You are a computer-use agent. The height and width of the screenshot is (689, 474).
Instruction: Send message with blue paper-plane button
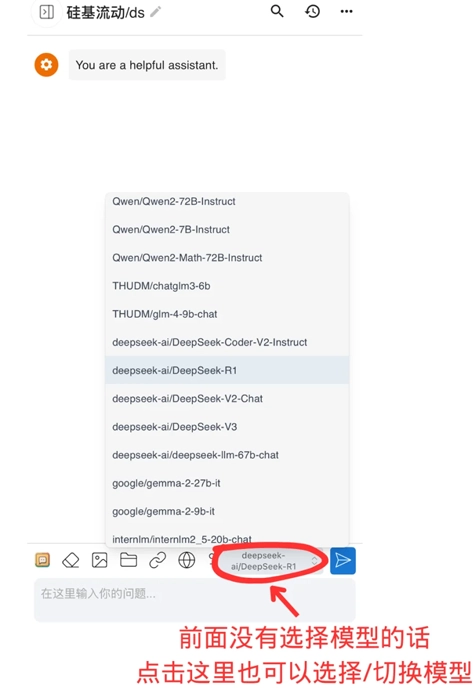pos(343,561)
